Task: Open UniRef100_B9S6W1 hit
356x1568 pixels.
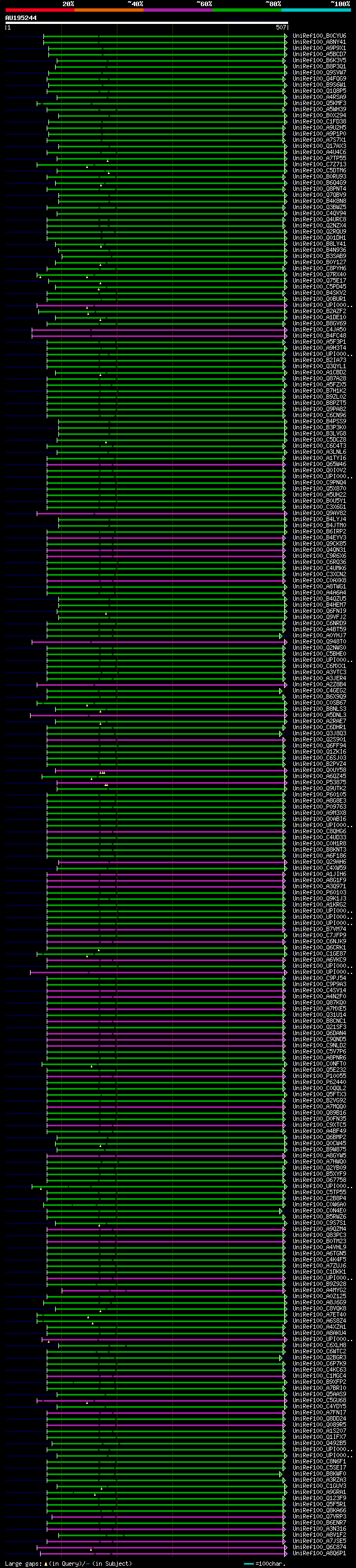Action: (319, 85)
